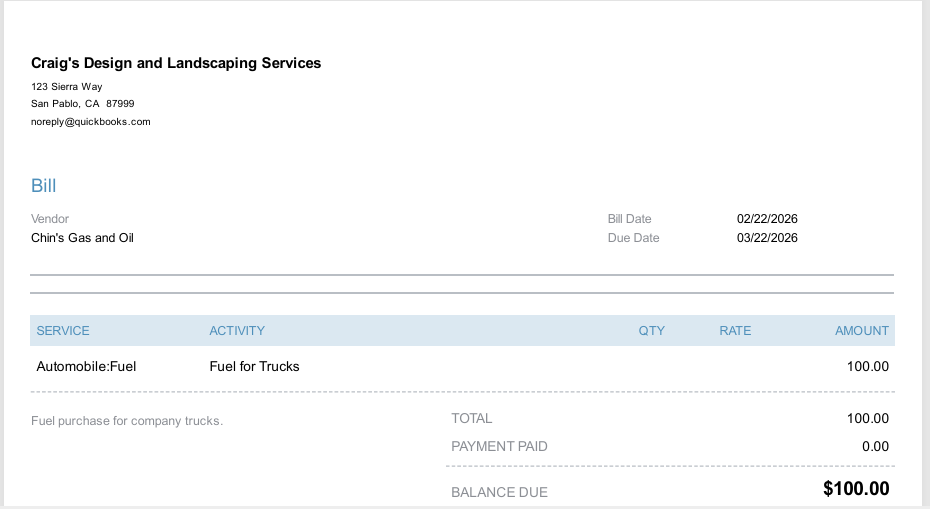Click the due date 03/22/2026

[767, 238]
